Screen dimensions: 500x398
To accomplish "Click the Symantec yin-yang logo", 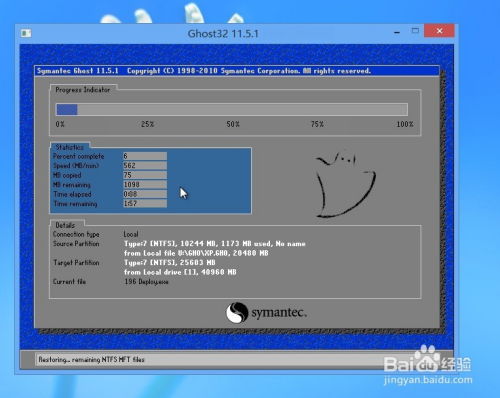I will (237, 313).
